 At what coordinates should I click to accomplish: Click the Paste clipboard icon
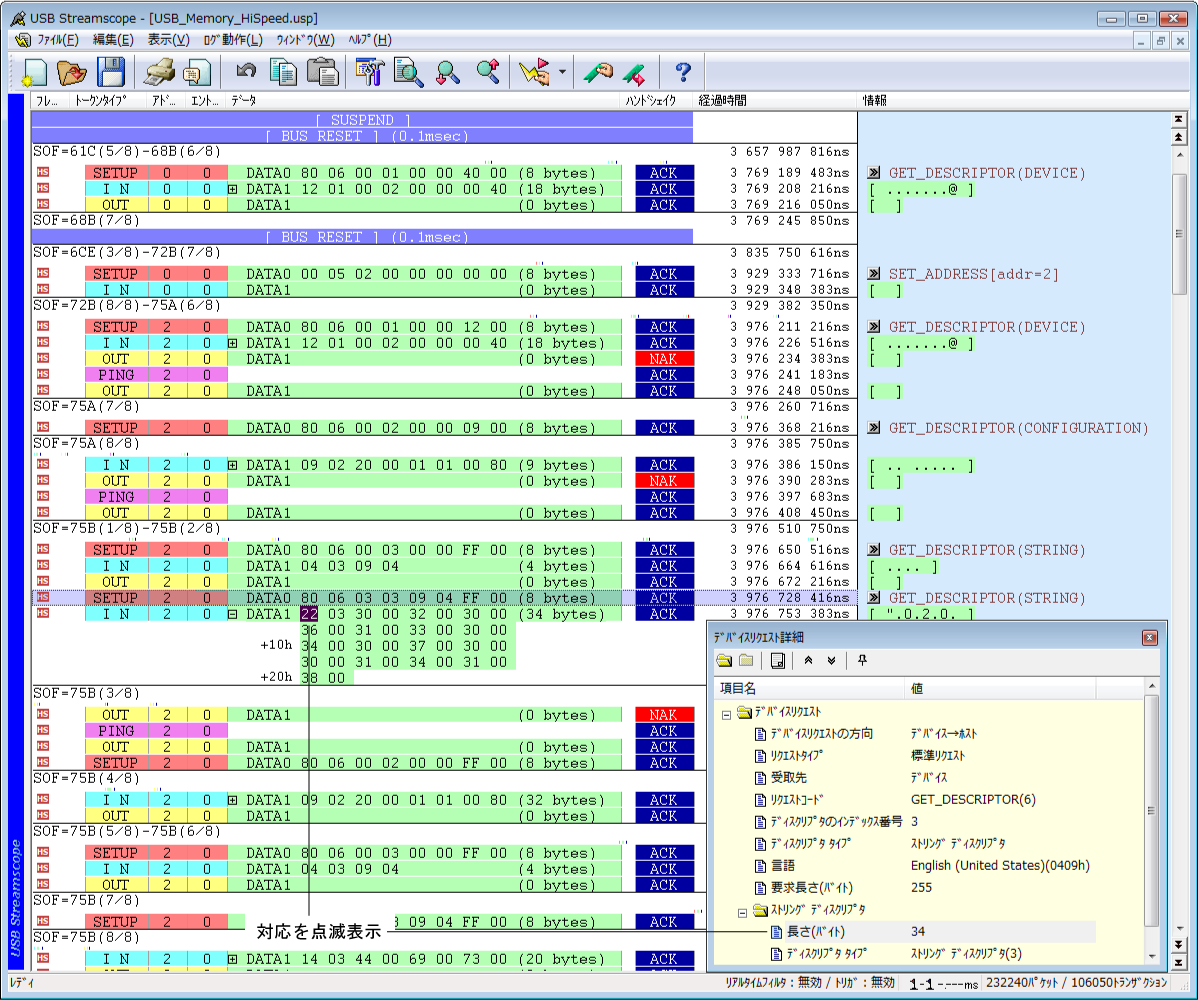pyautogui.click(x=322, y=73)
